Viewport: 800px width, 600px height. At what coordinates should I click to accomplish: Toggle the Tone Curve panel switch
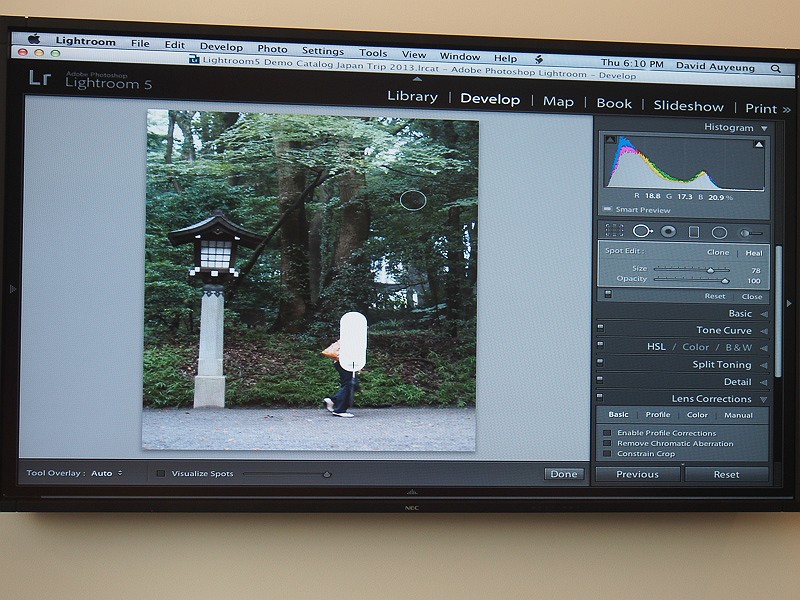tap(601, 328)
